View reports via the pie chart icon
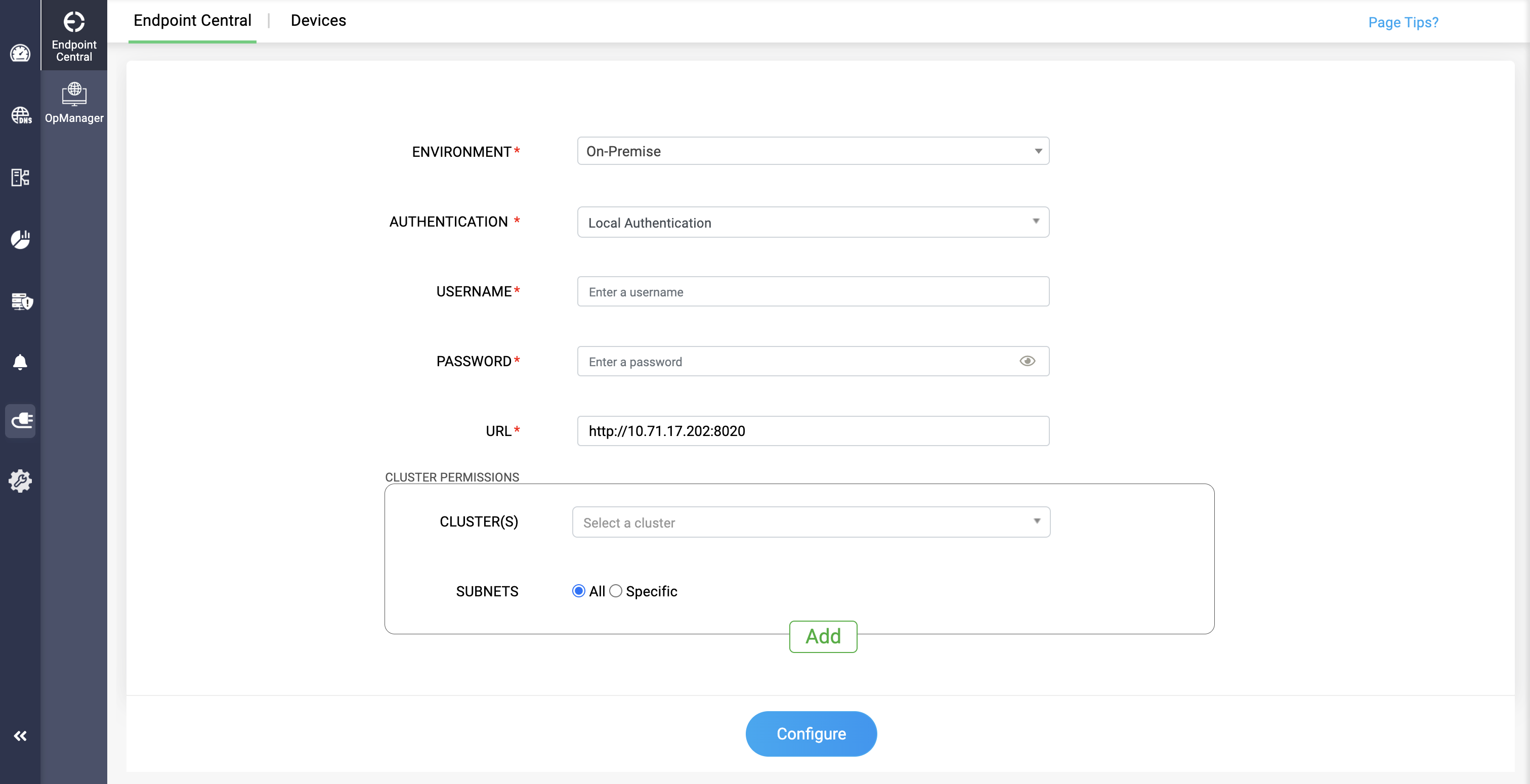 (20, 240)
